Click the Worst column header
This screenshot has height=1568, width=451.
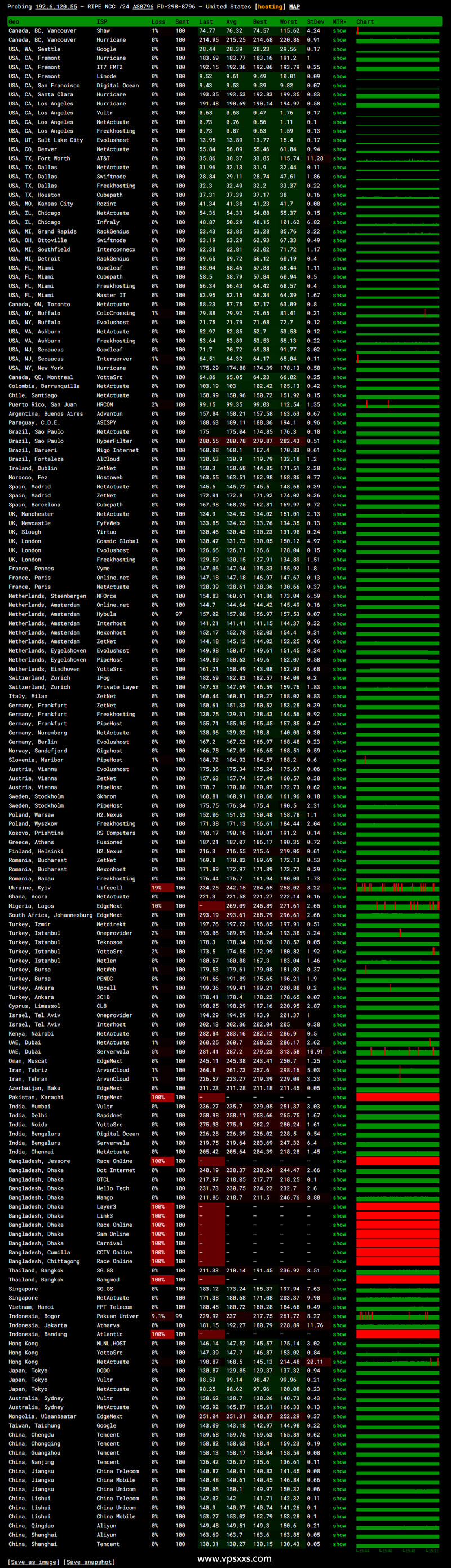[289, 21]
